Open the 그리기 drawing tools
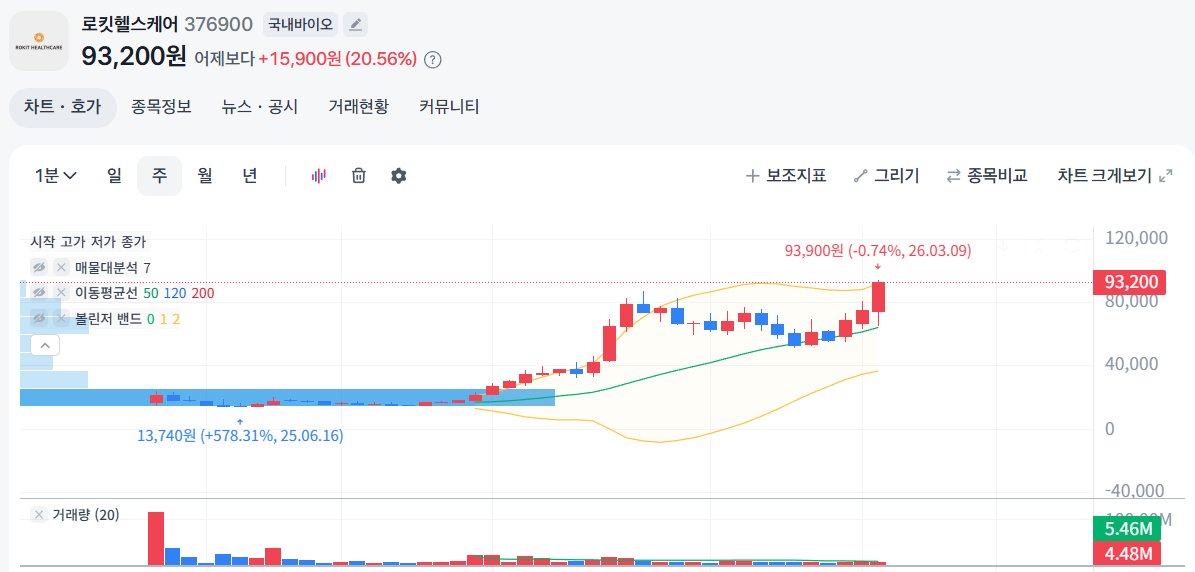This screenshot has height=572, width=1195. (887, 176)
